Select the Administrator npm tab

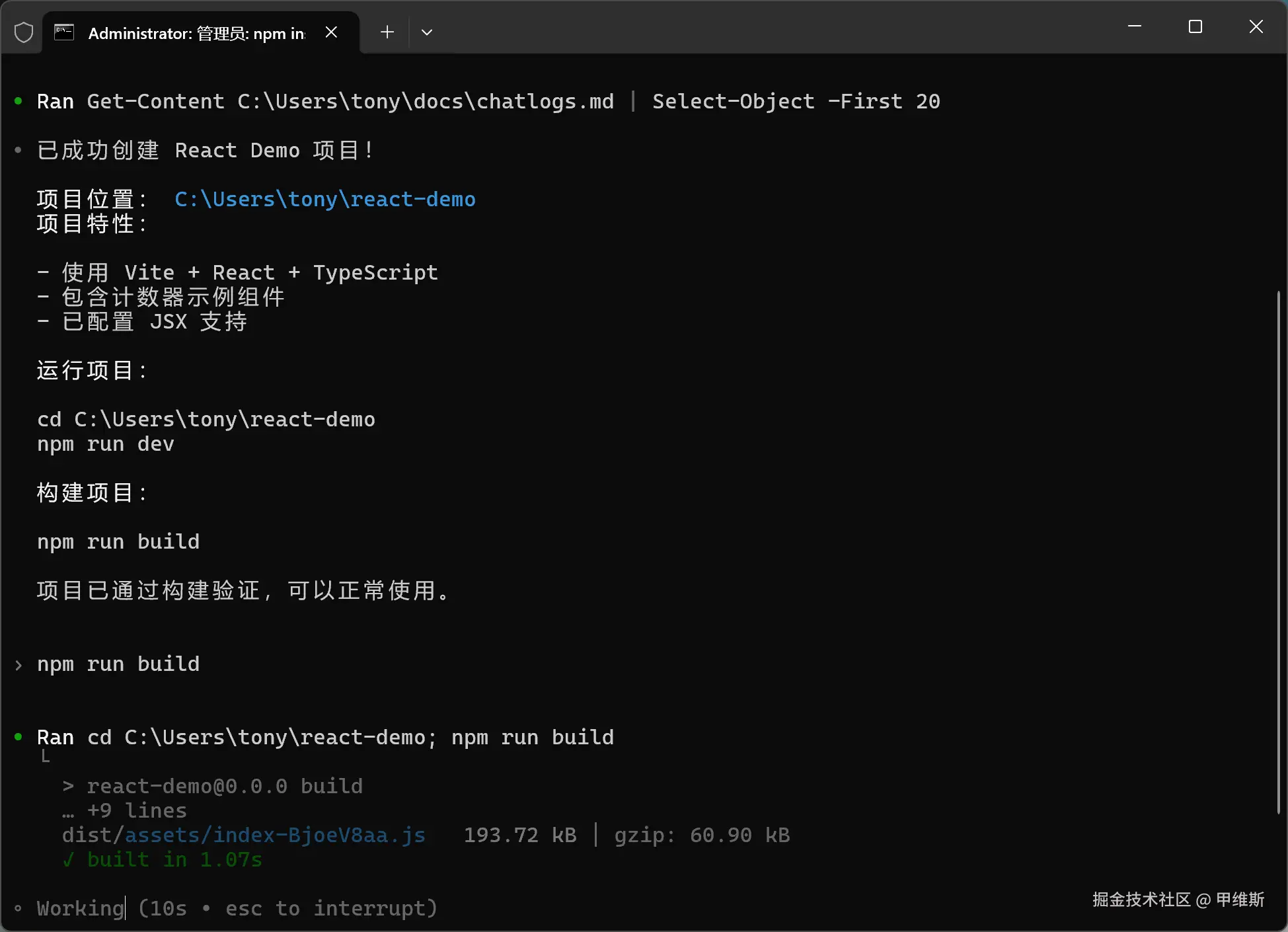pos(196,33)
